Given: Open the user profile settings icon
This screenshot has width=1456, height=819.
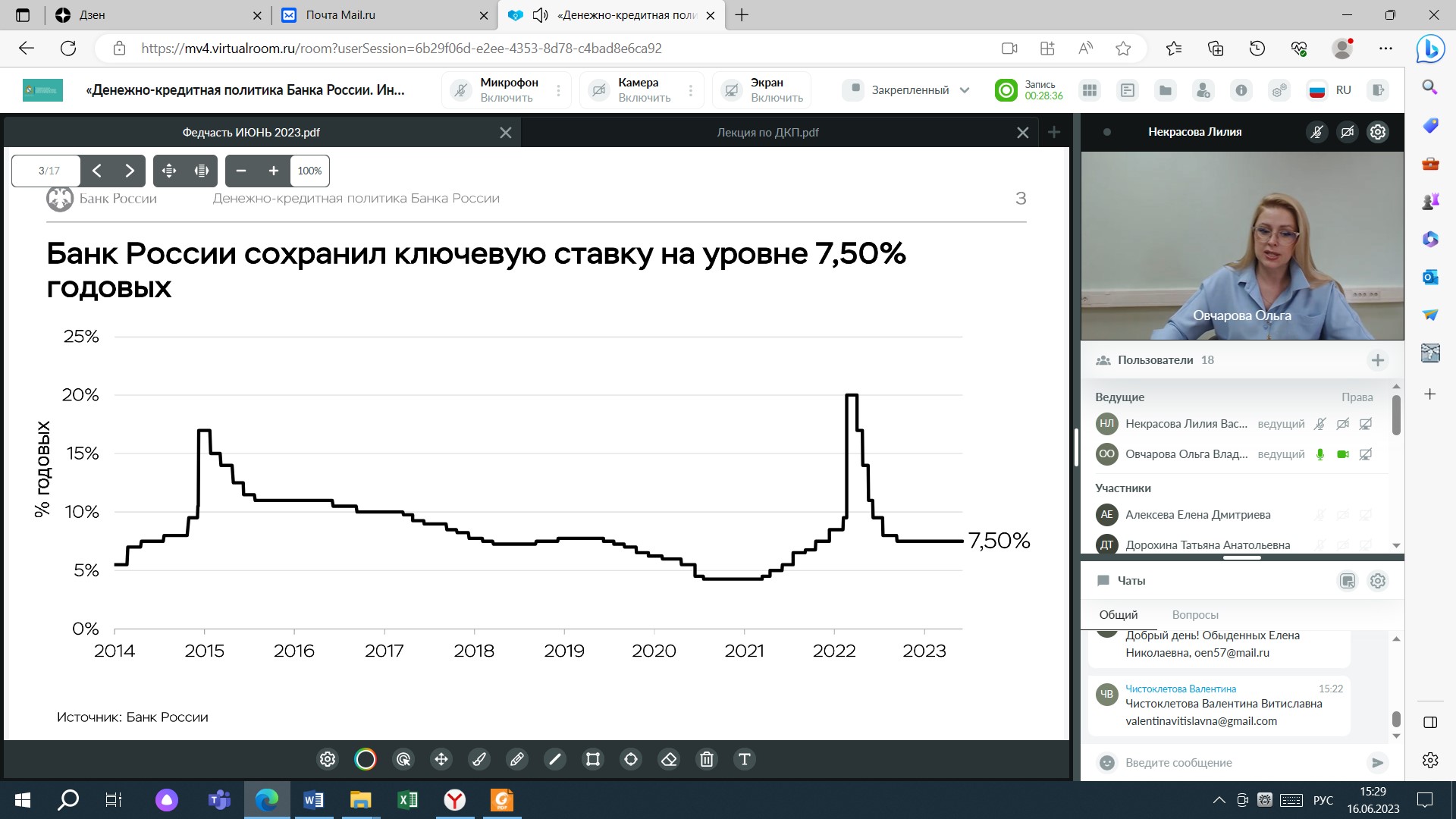Looking at the screenshot, I should pos(1203,90).
